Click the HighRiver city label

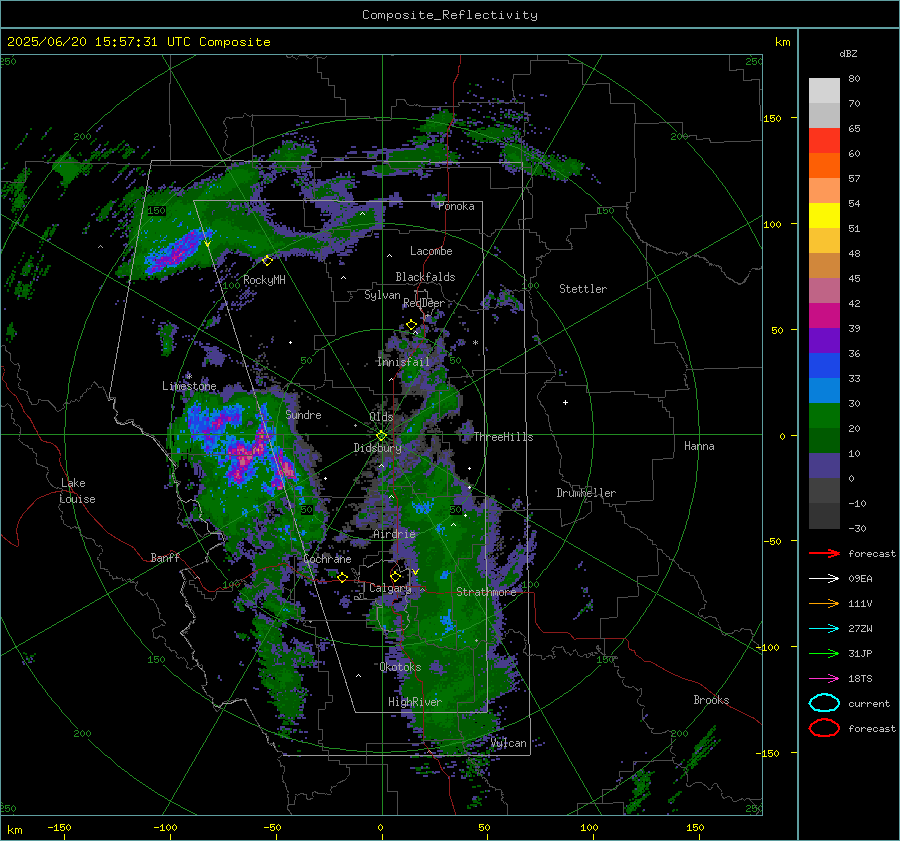[x=415, y=702]
